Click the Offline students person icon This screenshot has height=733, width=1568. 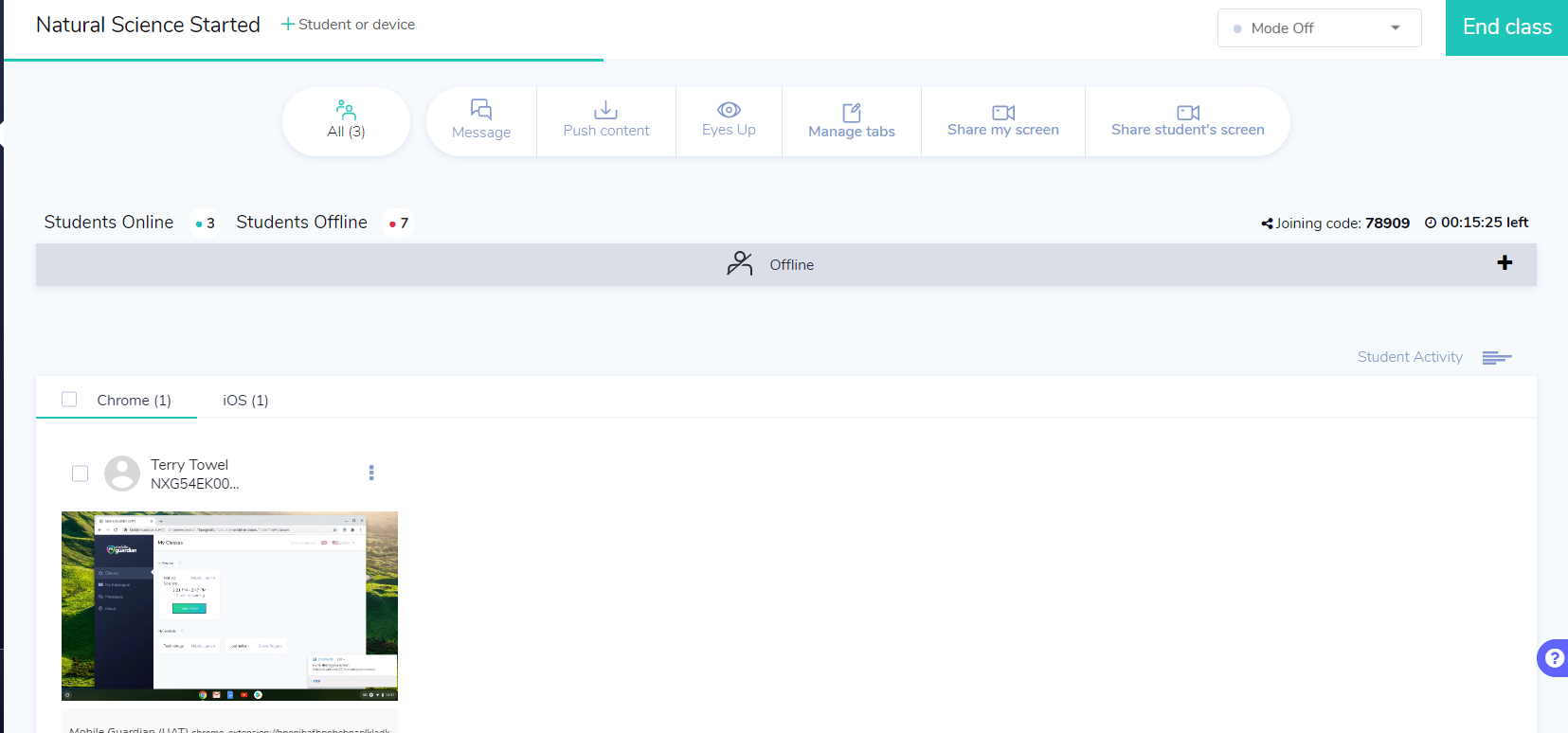pos(739,263)
